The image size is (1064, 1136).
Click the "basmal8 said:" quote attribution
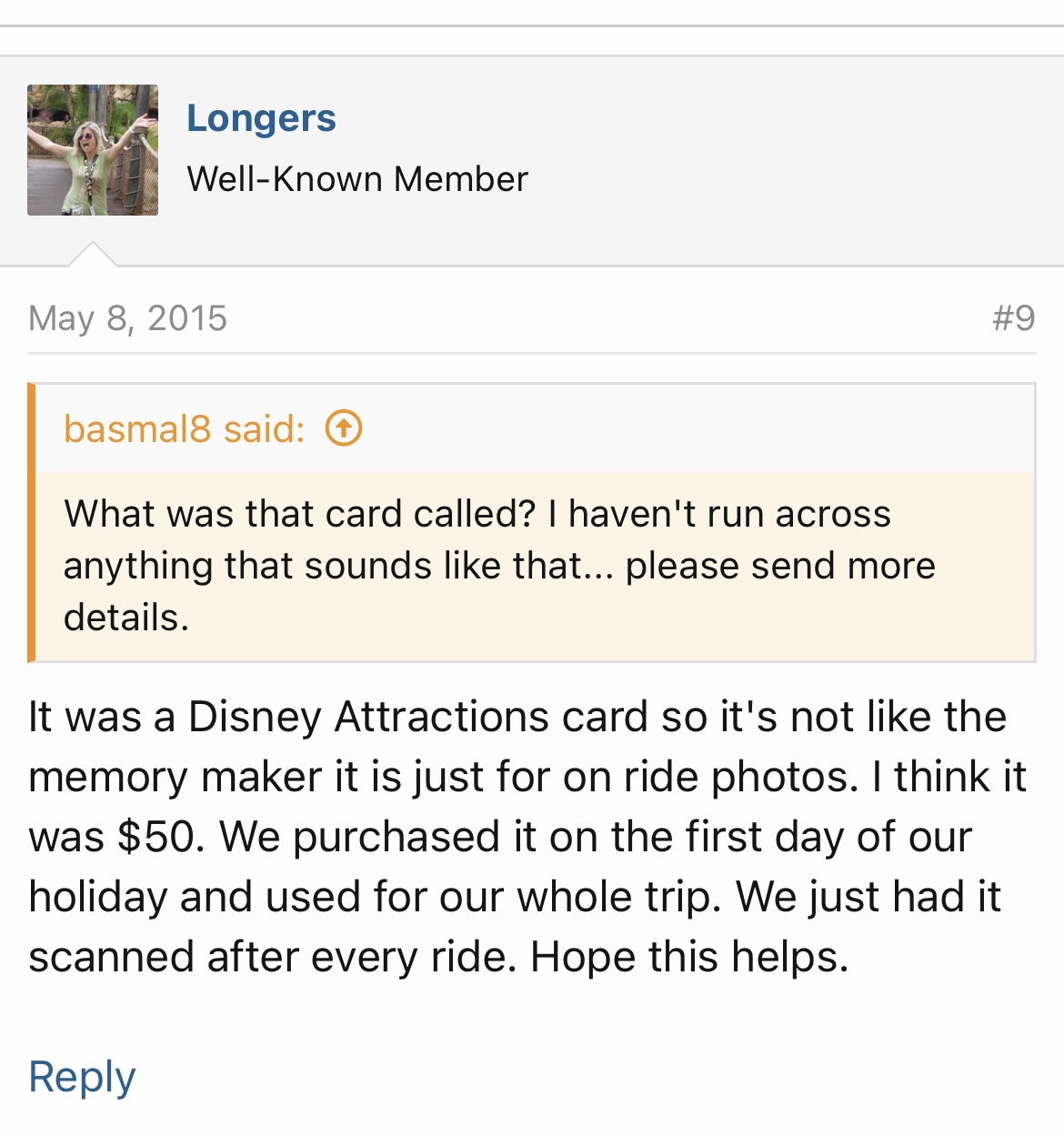pos(184,428)
